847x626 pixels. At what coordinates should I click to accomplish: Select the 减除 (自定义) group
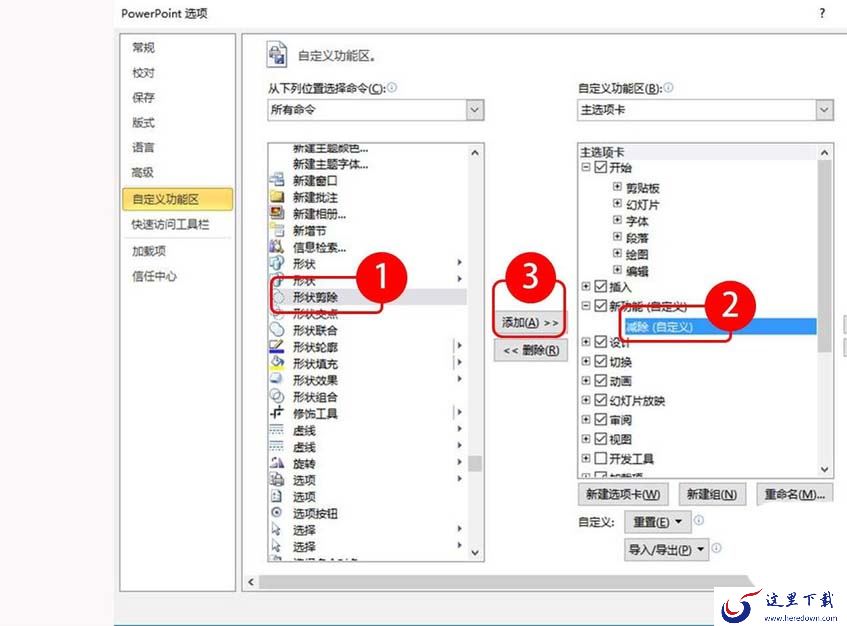(720, 326)
